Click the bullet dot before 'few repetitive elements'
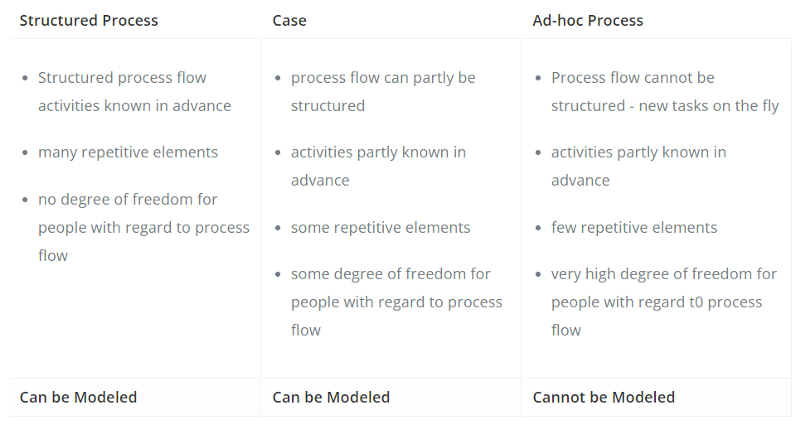Screen dimensions: 800x429 [538, 228]
